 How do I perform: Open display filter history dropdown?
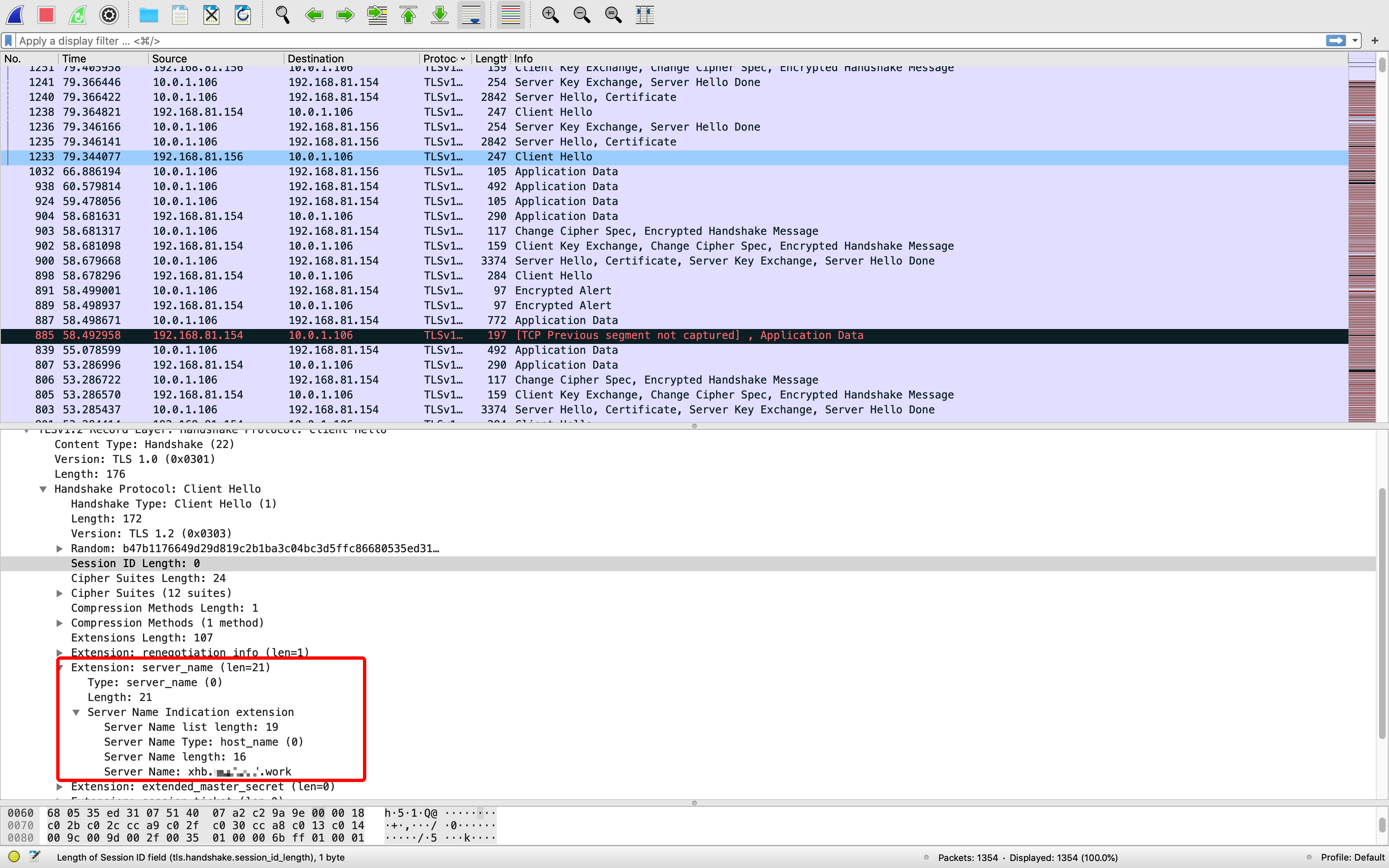pos(1355,41)
